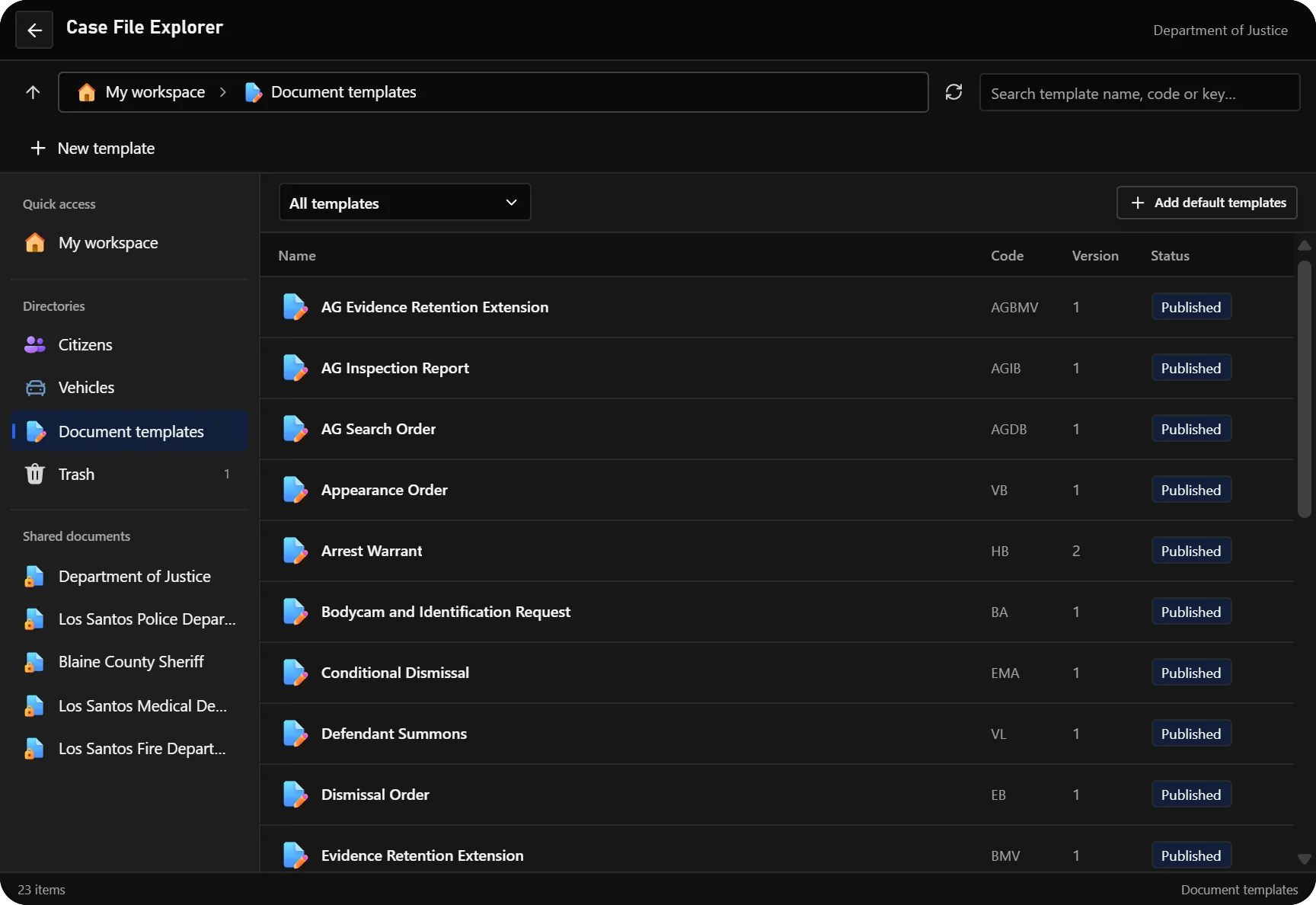This screenshot has height=905, width=1316.
Task: Click code VL for Defendant Summons
Action: tap(998, 734)
